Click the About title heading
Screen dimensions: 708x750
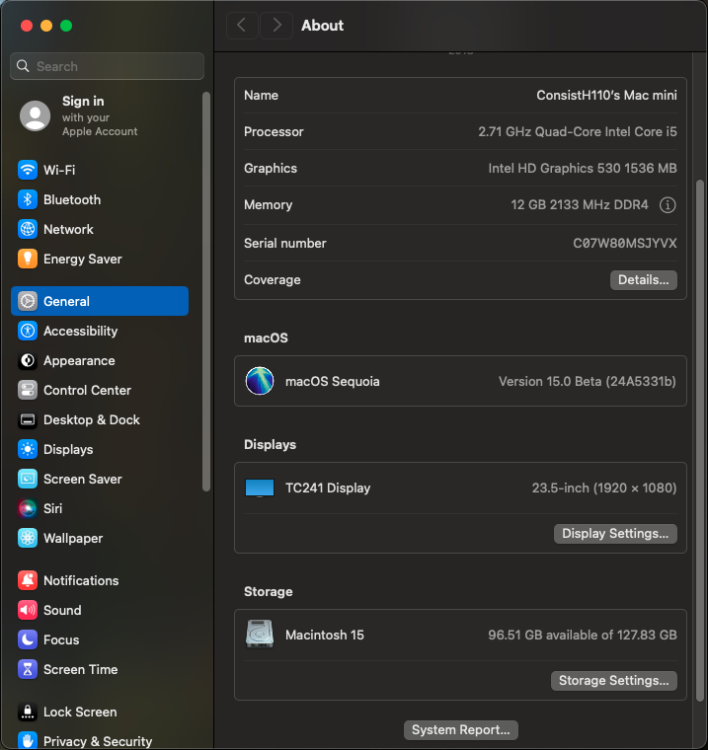pyautogui.click(x=322, y=25)
